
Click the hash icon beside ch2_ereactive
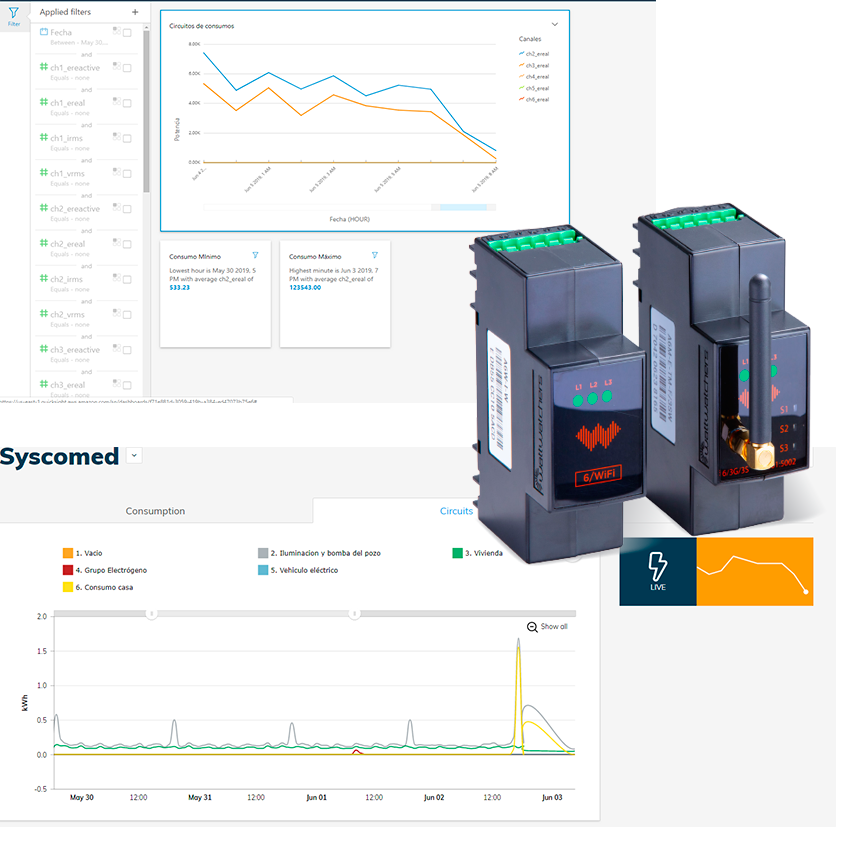pyautogui.click(x=44, y=208)
